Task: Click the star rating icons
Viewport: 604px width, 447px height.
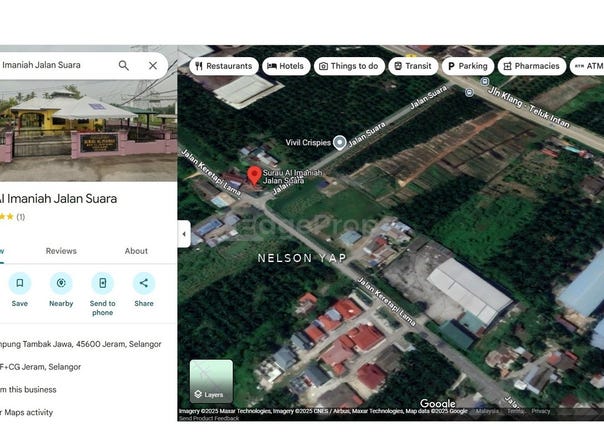Action: pos(7,217)
